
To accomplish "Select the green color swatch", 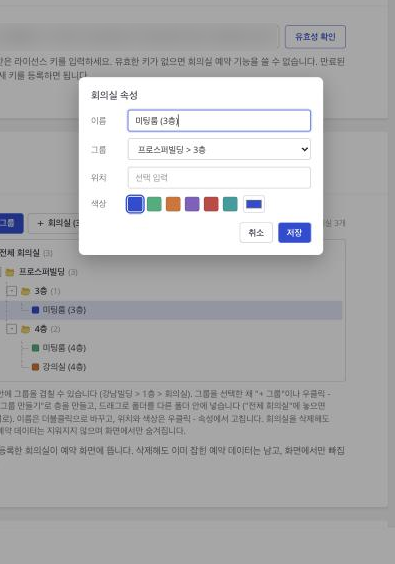I will tap(154, 204).
